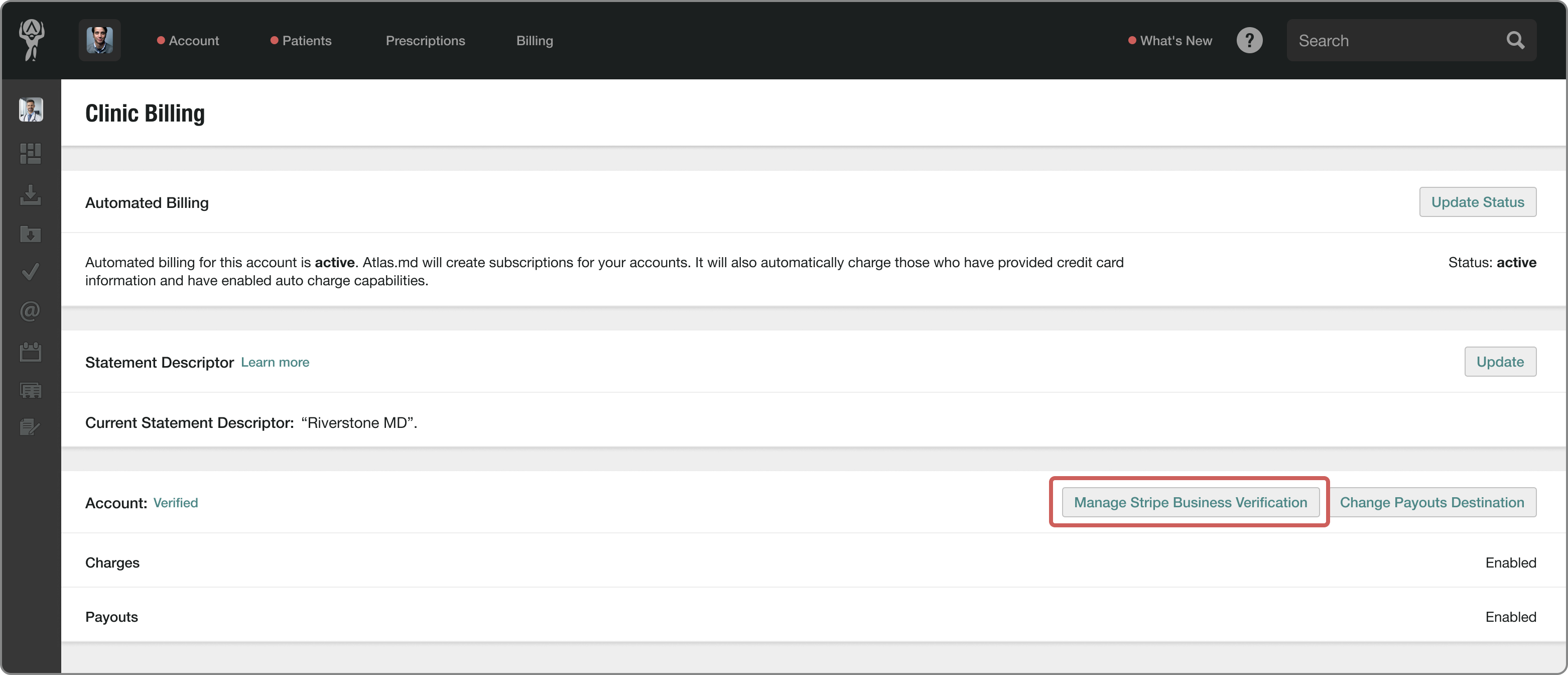The width and height of the screenshot is (1568, 675).
Task: Open the dashboard grid icon in sidebar
Action: point(31,153)
